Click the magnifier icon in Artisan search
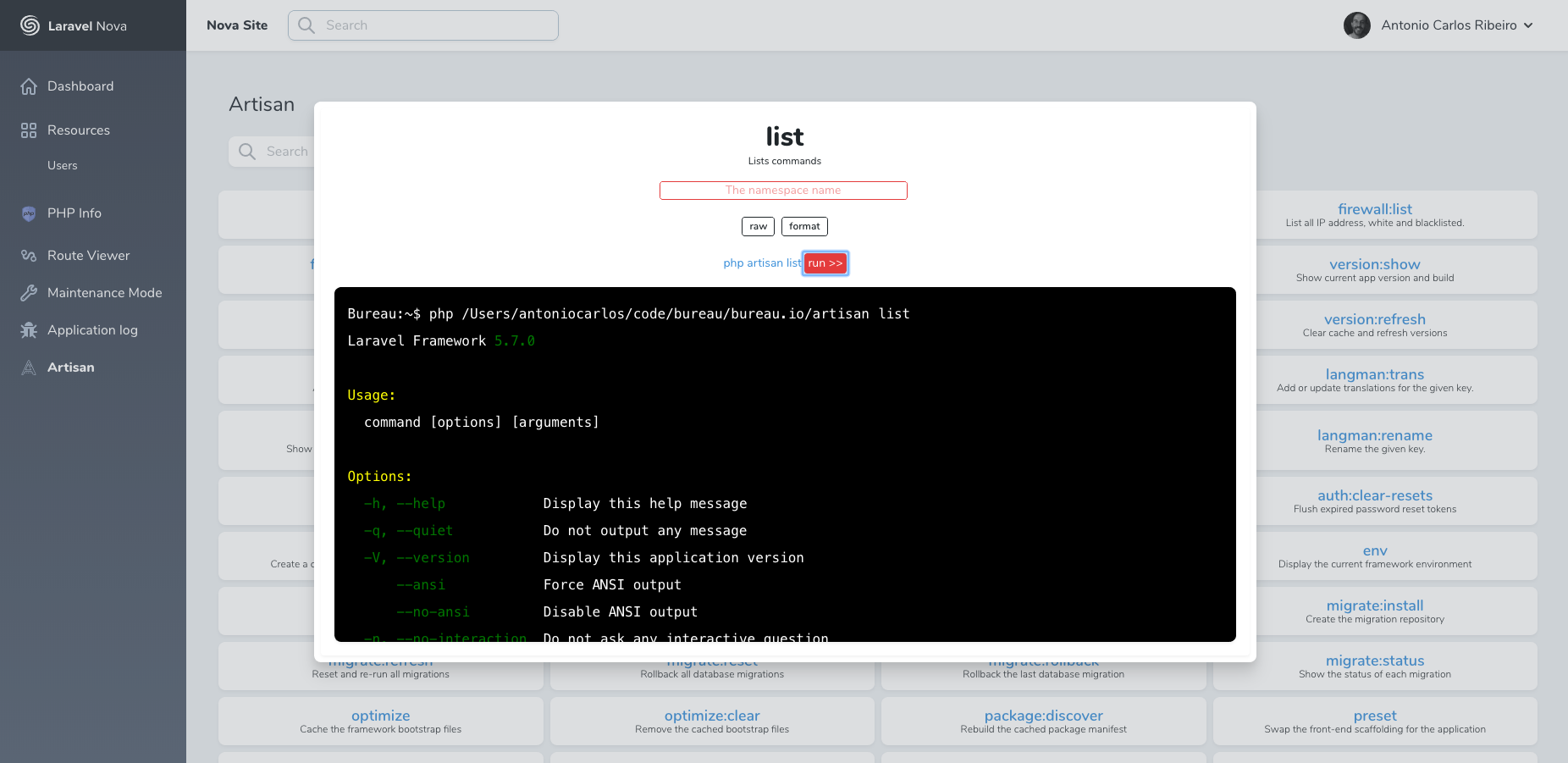Viewport: 1568px width, 763px height. click(x=247, y=152)
